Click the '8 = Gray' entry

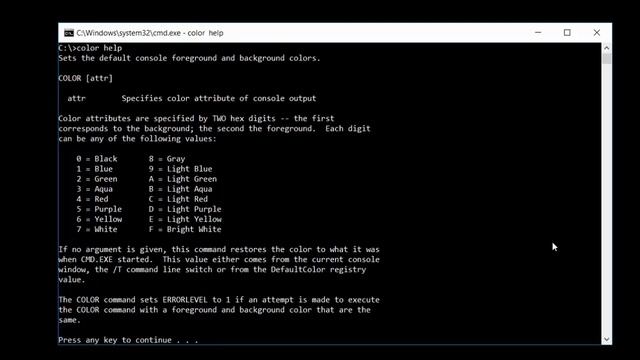tap(167, 159)
